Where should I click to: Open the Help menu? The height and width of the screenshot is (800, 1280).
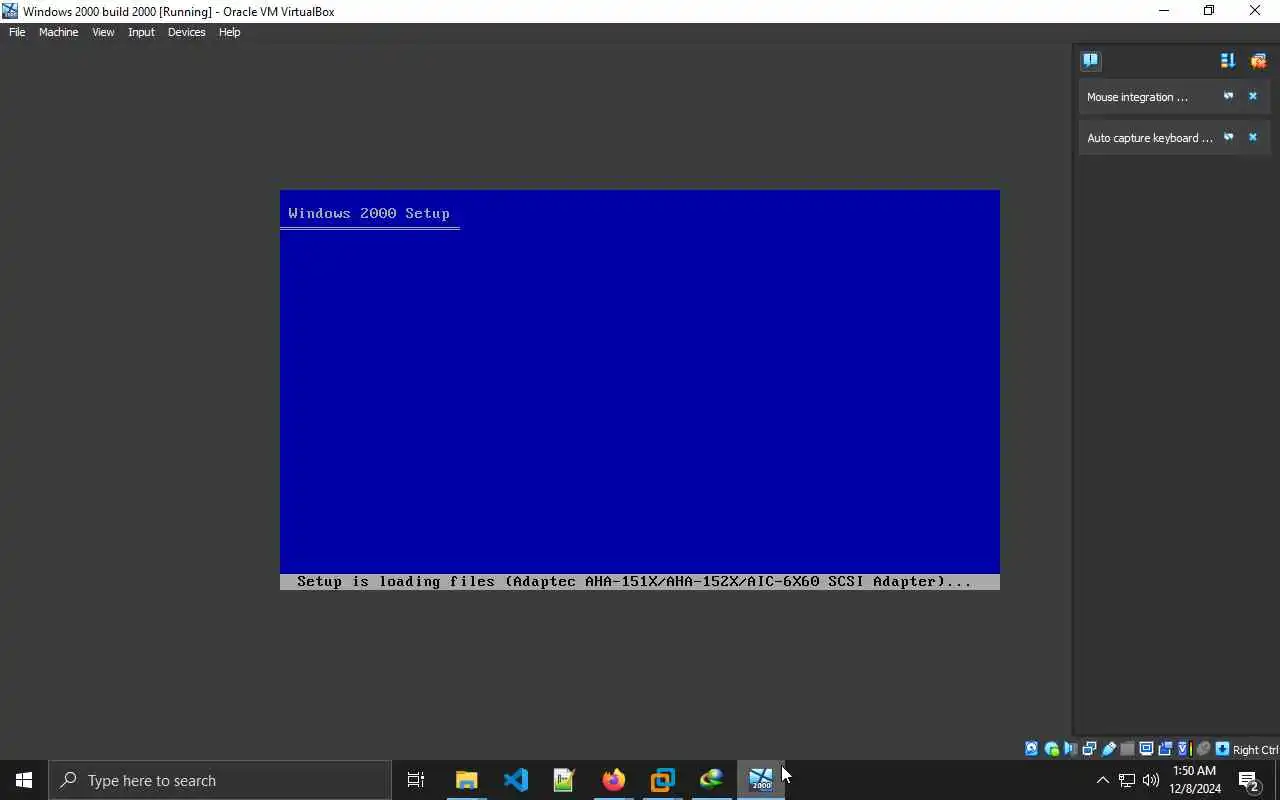pyautogui.click(x=229, y=32)
